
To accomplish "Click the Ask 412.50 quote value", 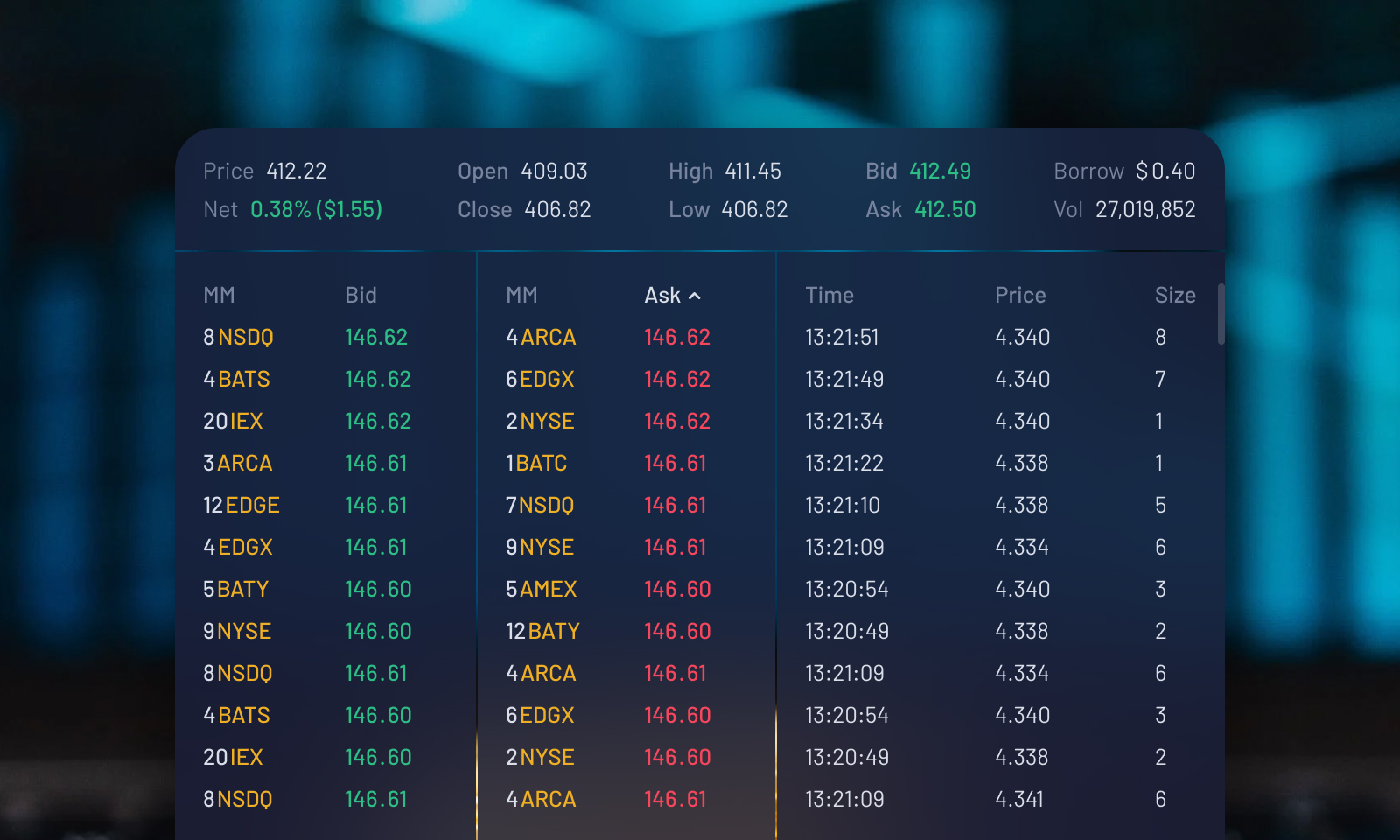I will 945,209.
